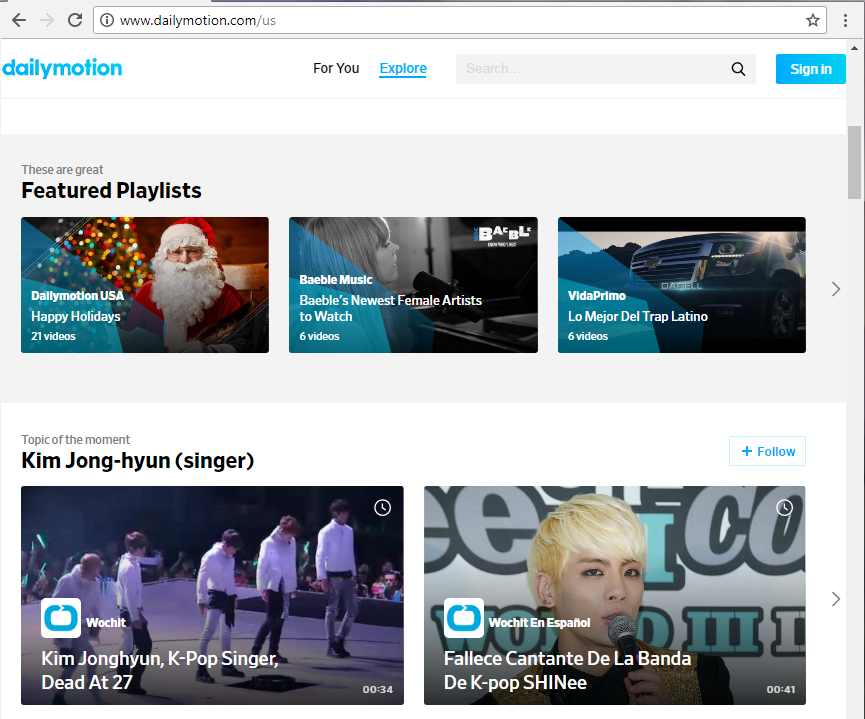The height and width of the screenshot is (719, 865).
Task: Click the Wochit En Español channel name
Action: pos(539,622)
